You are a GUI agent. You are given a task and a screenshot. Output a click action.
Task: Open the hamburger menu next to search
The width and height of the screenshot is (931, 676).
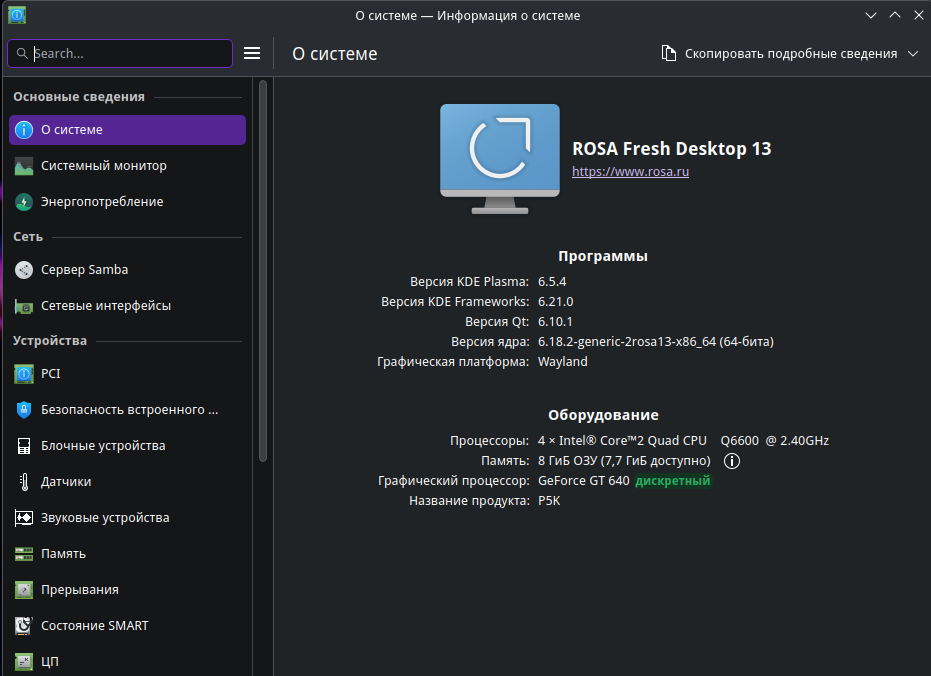(252, 53)
